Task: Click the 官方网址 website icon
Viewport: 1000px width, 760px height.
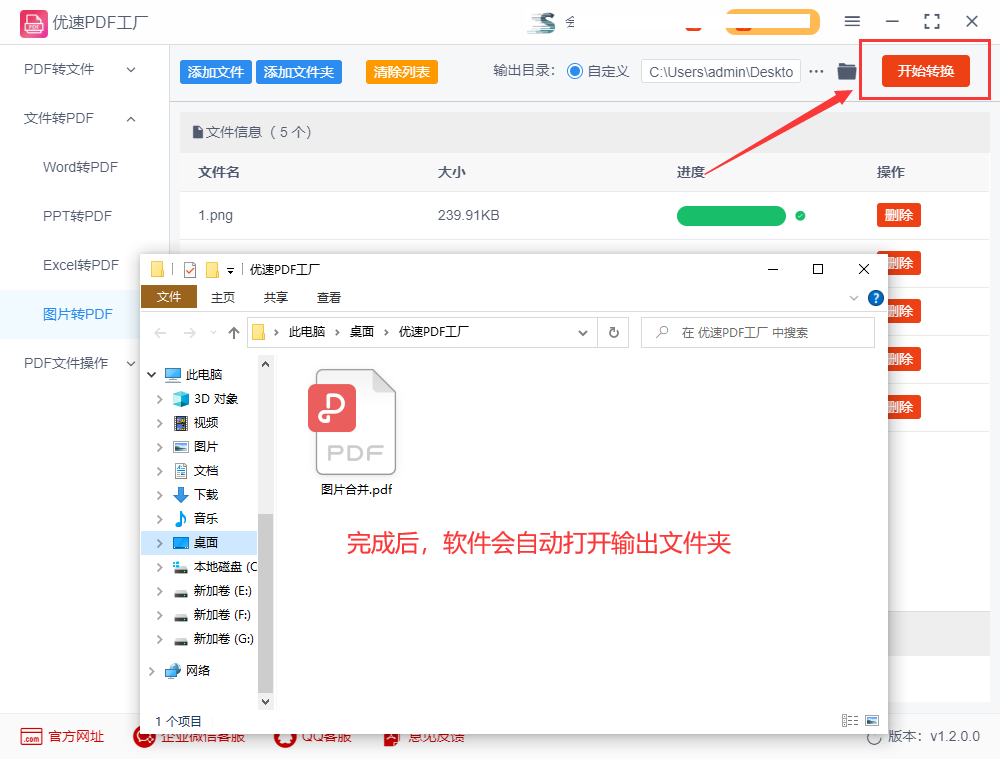Action: click(x=31, y=736)
